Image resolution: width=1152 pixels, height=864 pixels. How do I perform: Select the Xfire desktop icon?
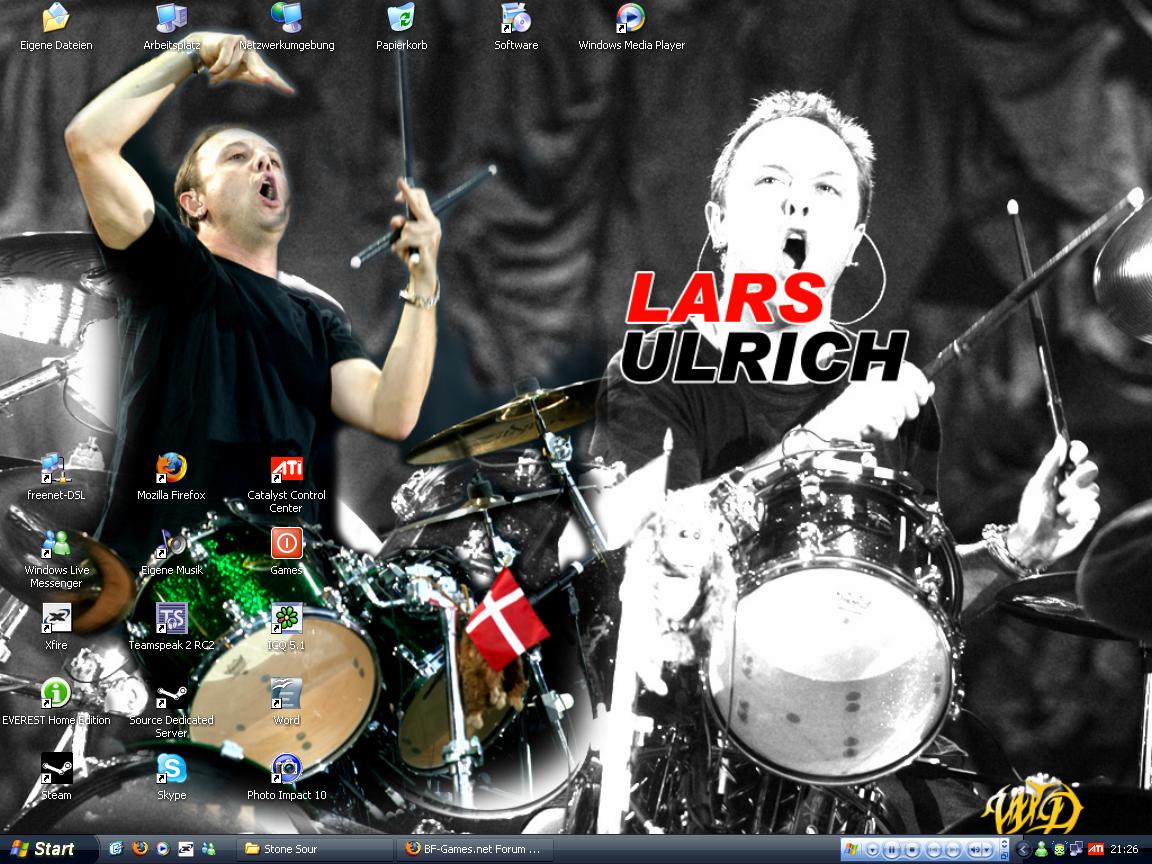[x=56, y=627]
